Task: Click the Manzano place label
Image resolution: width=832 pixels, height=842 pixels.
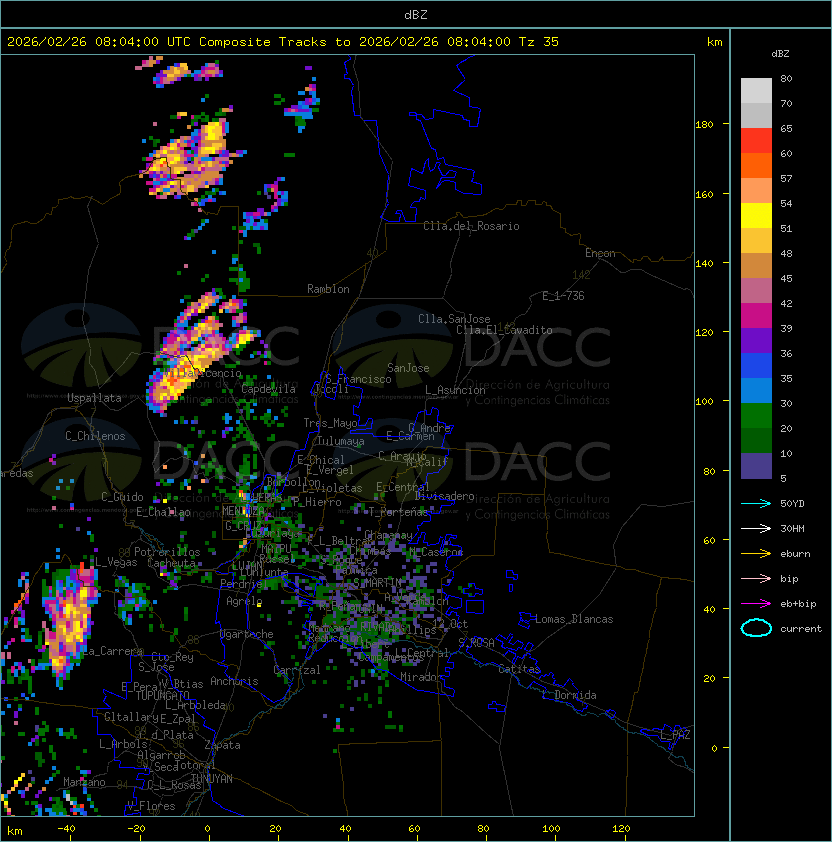Action: pos(84,782)
